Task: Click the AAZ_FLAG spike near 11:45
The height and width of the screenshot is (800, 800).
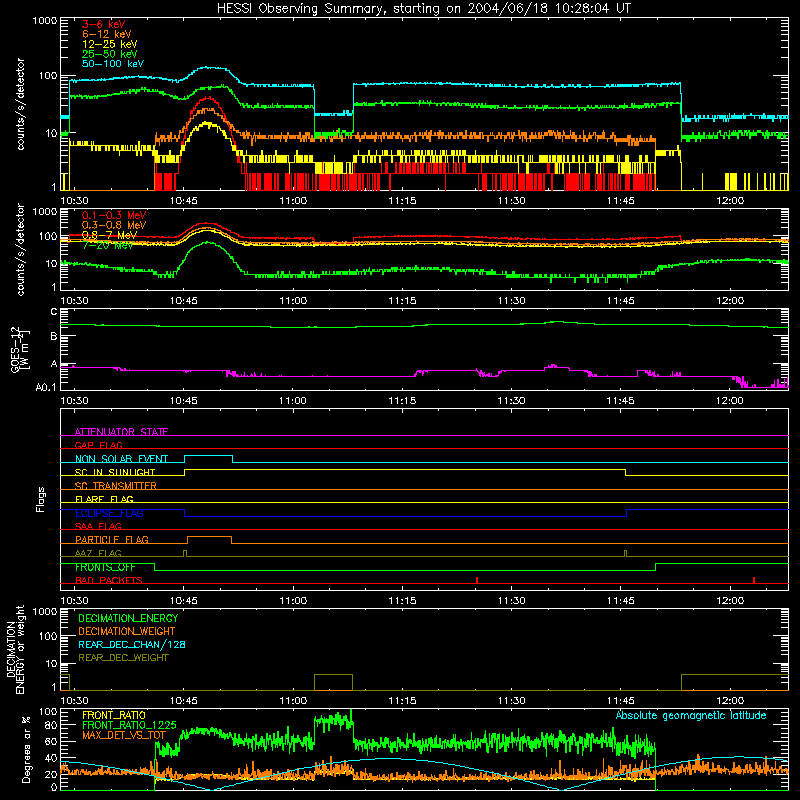Action: 626,553
